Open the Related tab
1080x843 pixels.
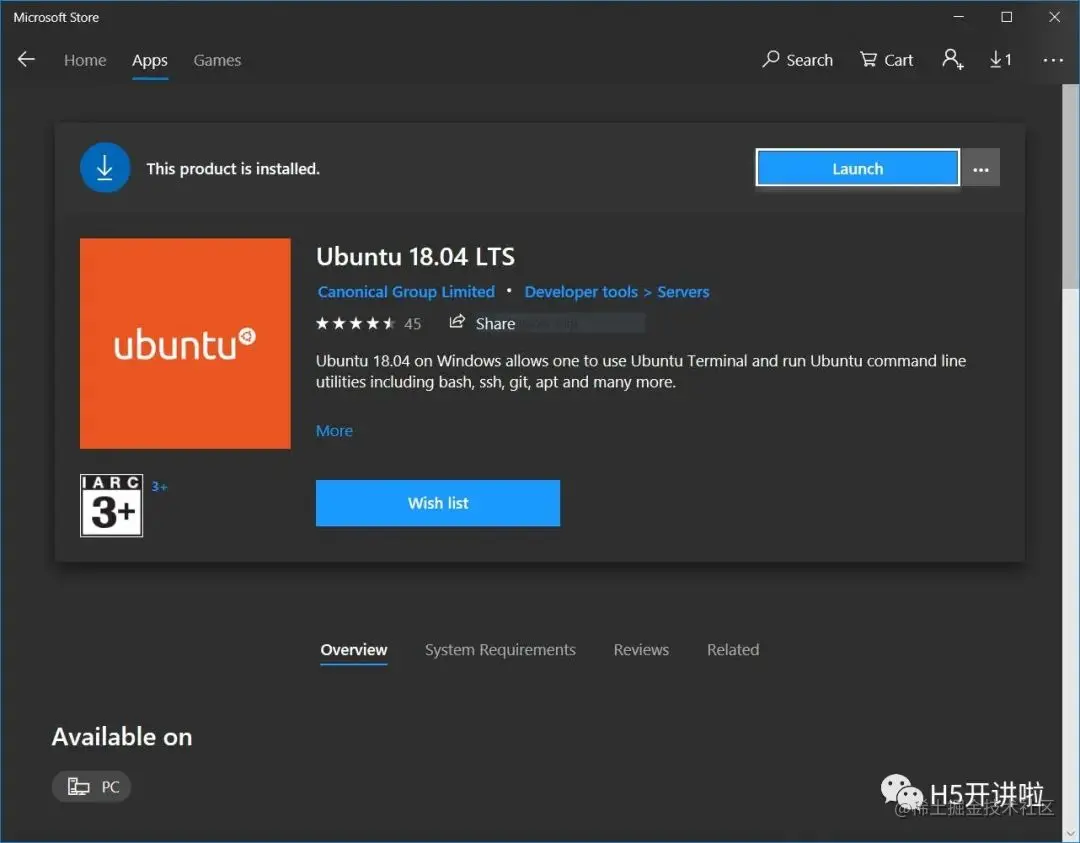(x=733, y=649)
